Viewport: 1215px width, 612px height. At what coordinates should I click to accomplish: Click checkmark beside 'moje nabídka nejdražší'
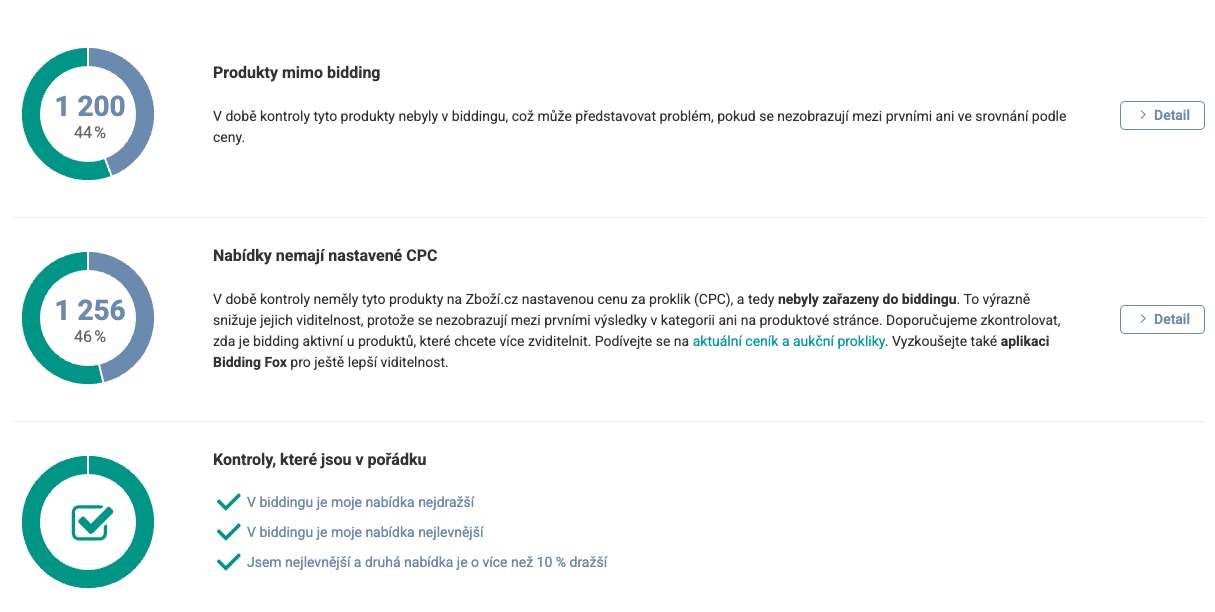pyautogui.click(x=228, y=502)
